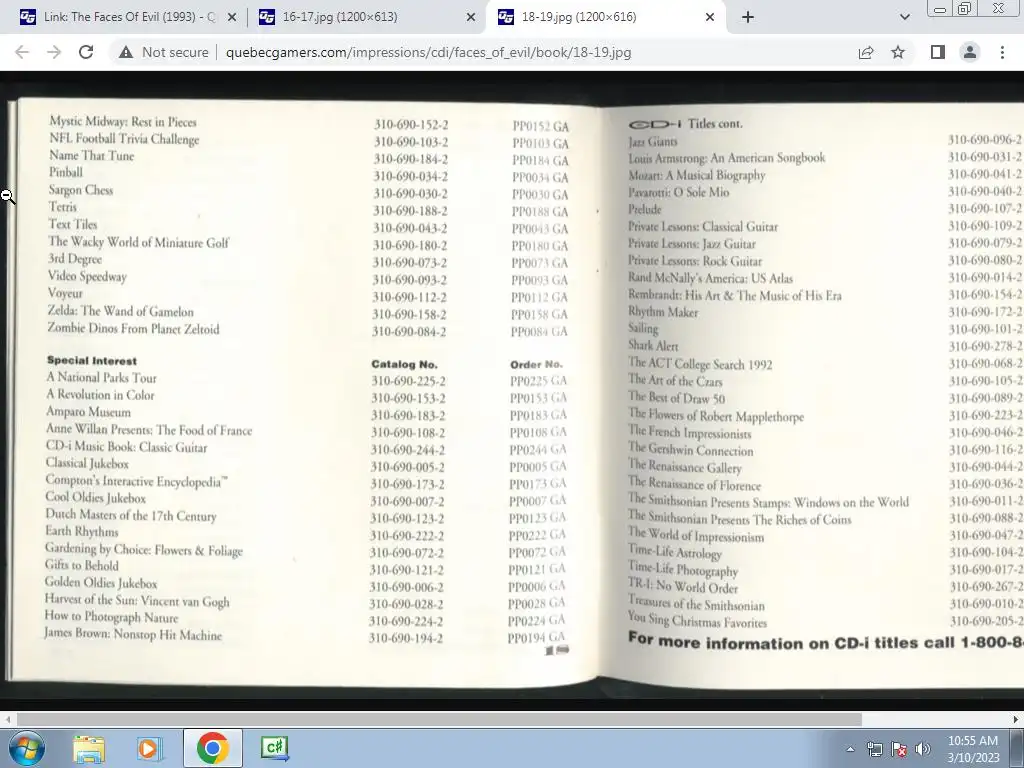The image size is (1024, 768).
Task: Click 'For more information on CD-i titles' line
Action: coord(825,641)
